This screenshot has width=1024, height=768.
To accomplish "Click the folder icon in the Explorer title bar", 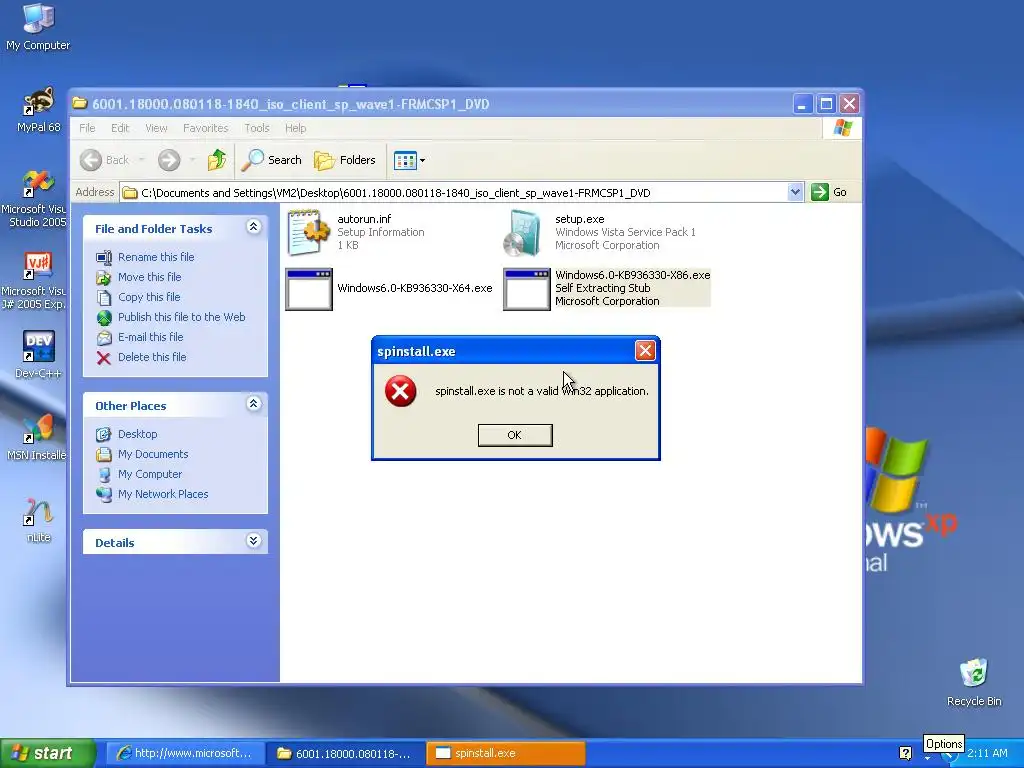I will 80,104.
